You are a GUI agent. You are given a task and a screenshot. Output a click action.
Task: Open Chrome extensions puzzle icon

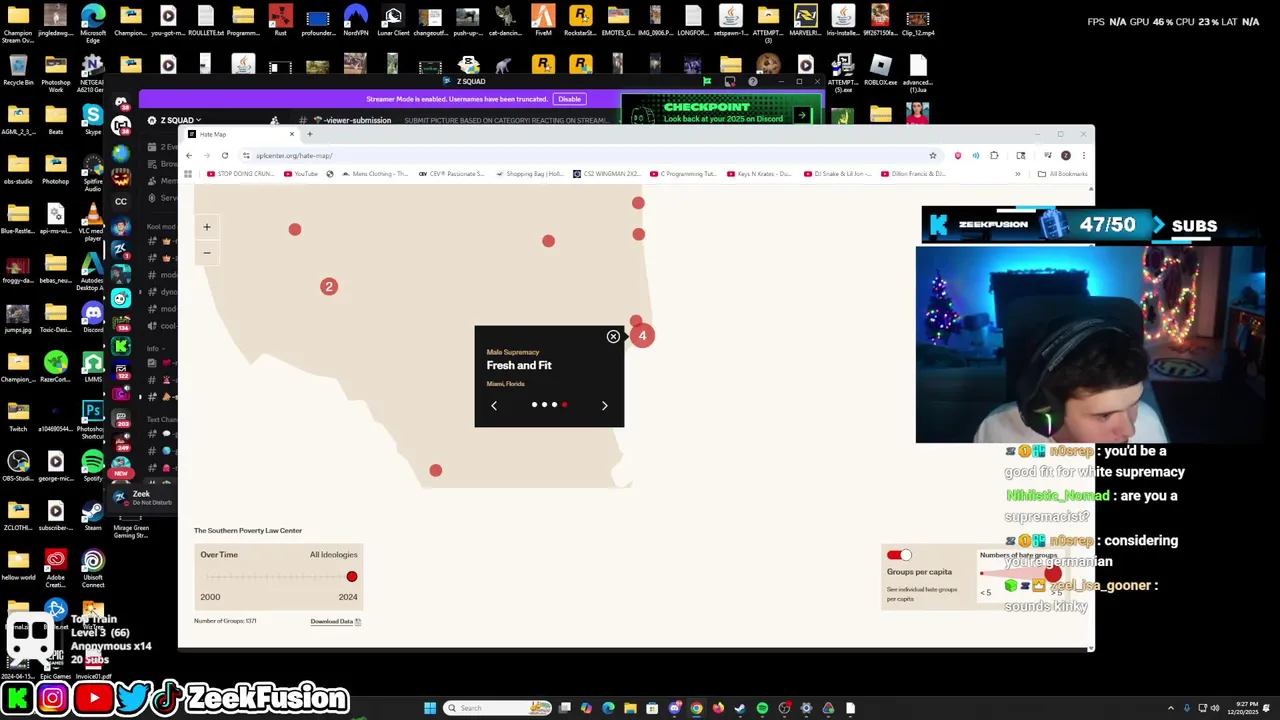tap(994, 155)
